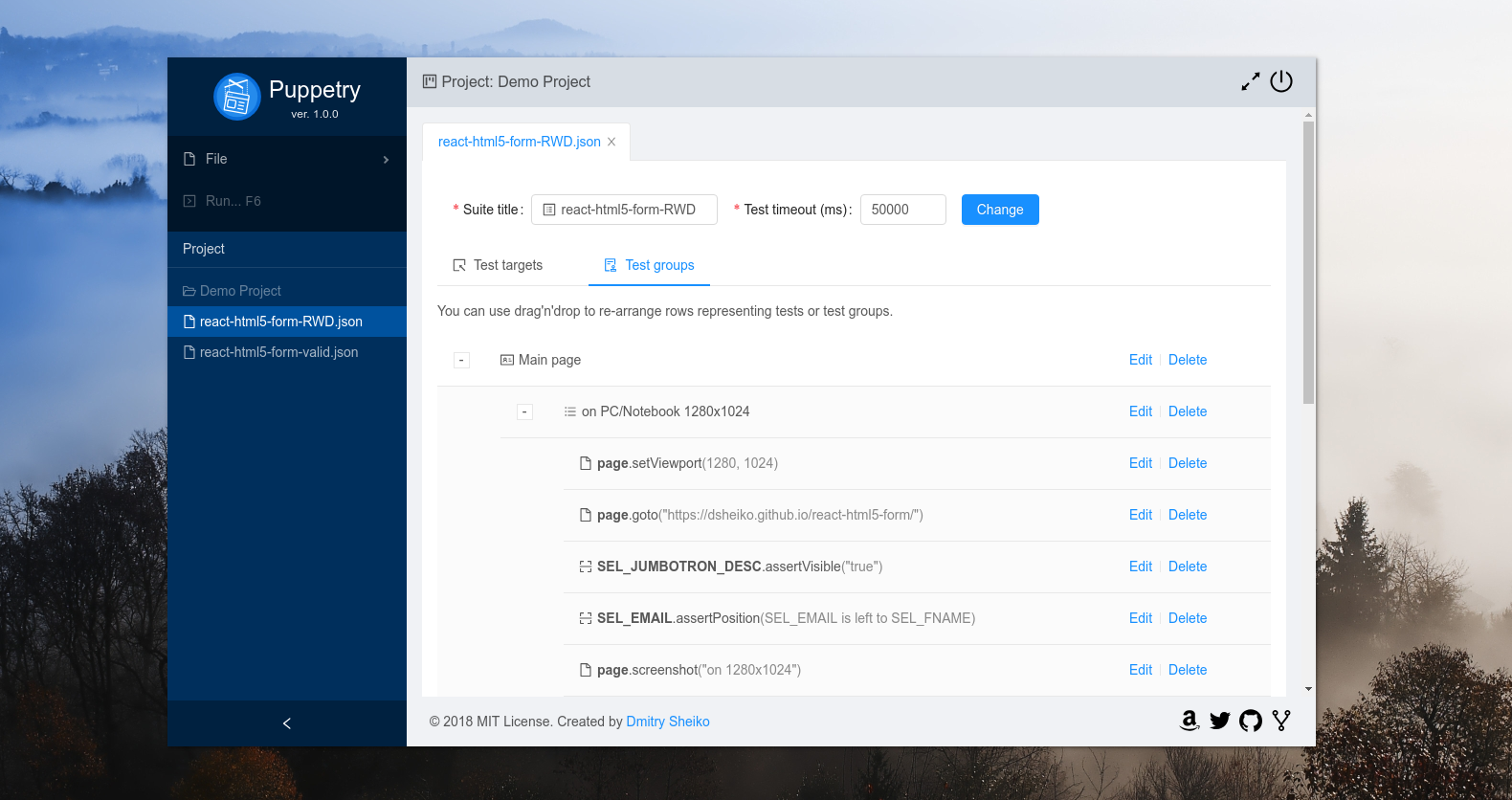Collapse the sidebar with the left chevron
The height and width of the screenshot is (800, 1512).
point(287,723)
